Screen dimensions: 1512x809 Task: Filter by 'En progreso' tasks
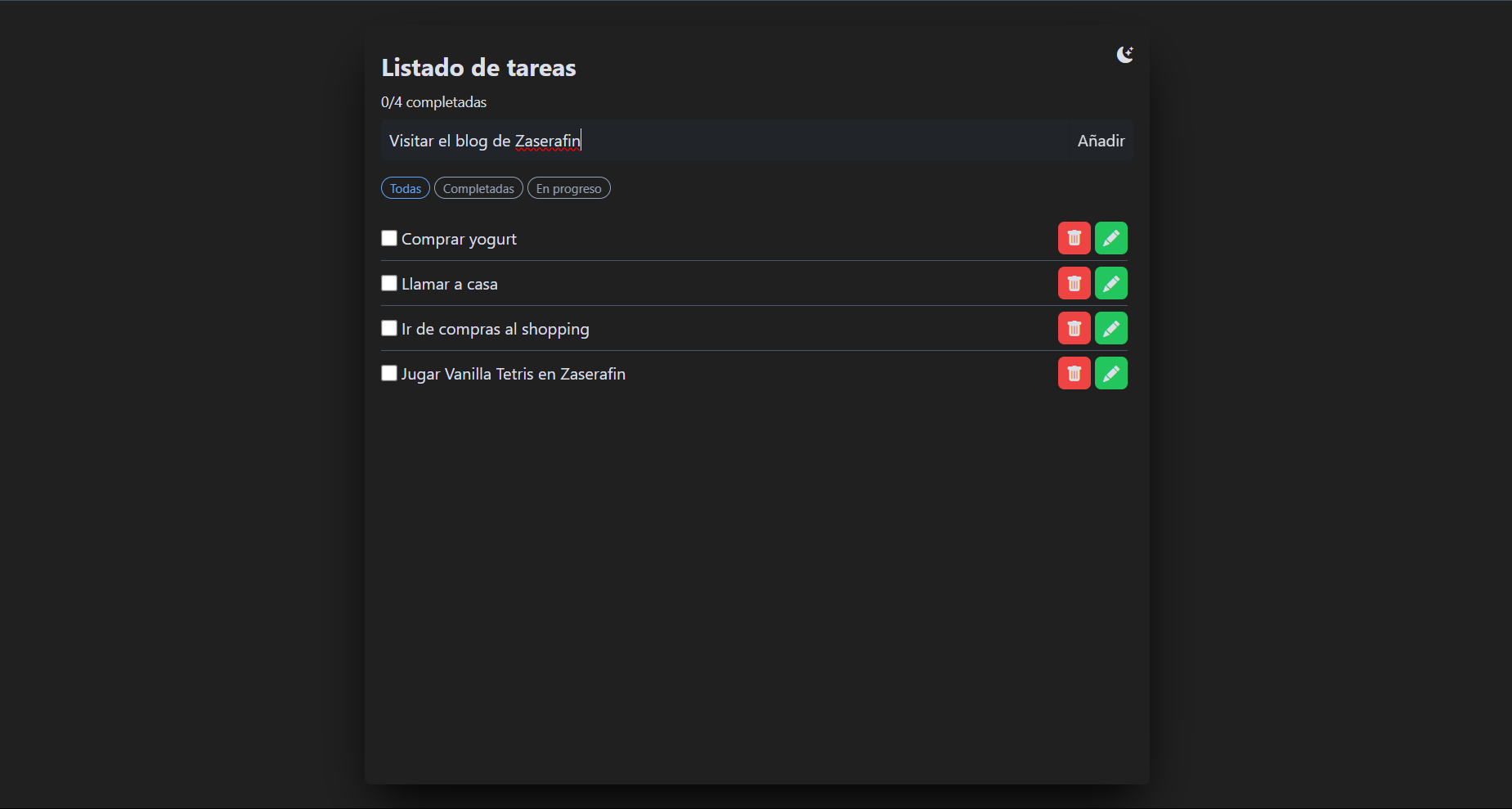coord(568,188)
